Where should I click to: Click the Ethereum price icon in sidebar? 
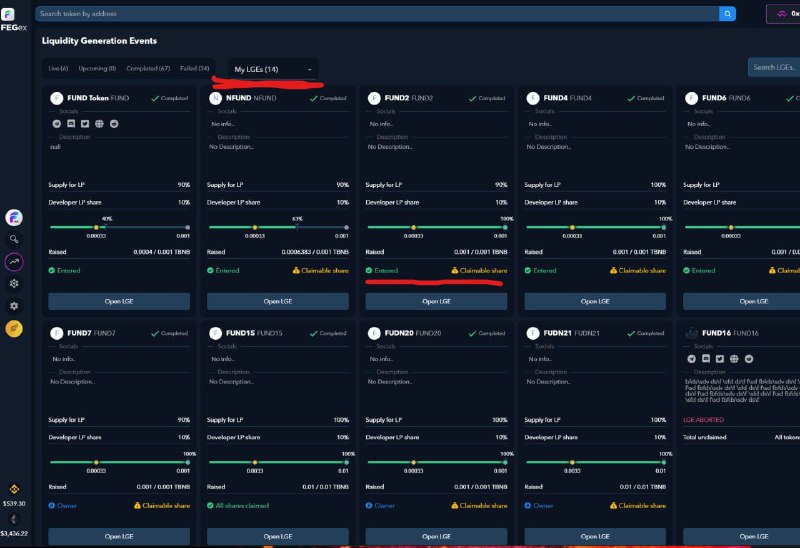click(14, 519)
